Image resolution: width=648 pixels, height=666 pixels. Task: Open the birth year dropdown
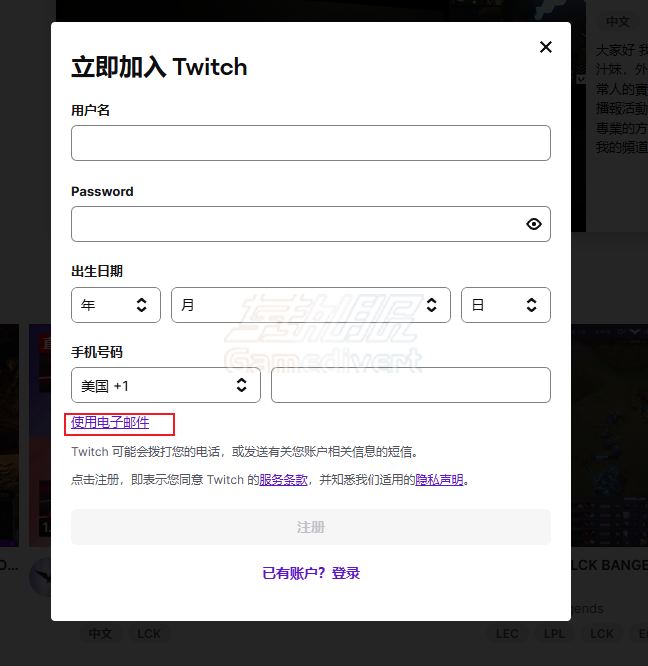click(116, 305)
